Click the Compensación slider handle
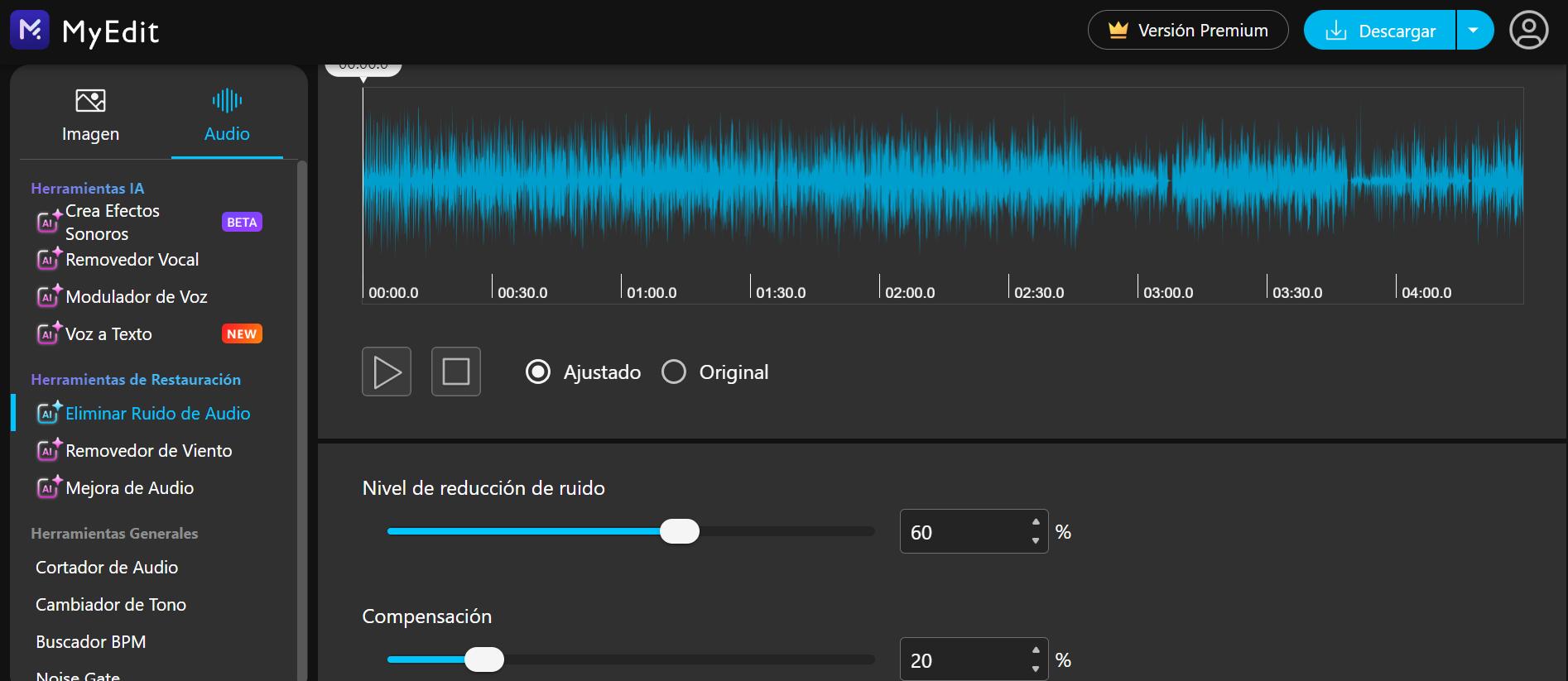This screenshot has width=1568, height=681. pos(484,659)
